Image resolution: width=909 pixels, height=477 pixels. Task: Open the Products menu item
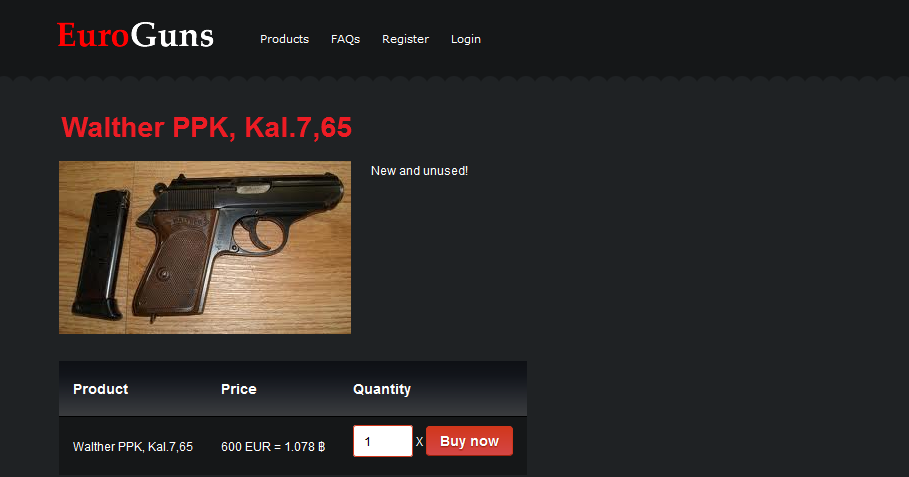coord(284,39)
